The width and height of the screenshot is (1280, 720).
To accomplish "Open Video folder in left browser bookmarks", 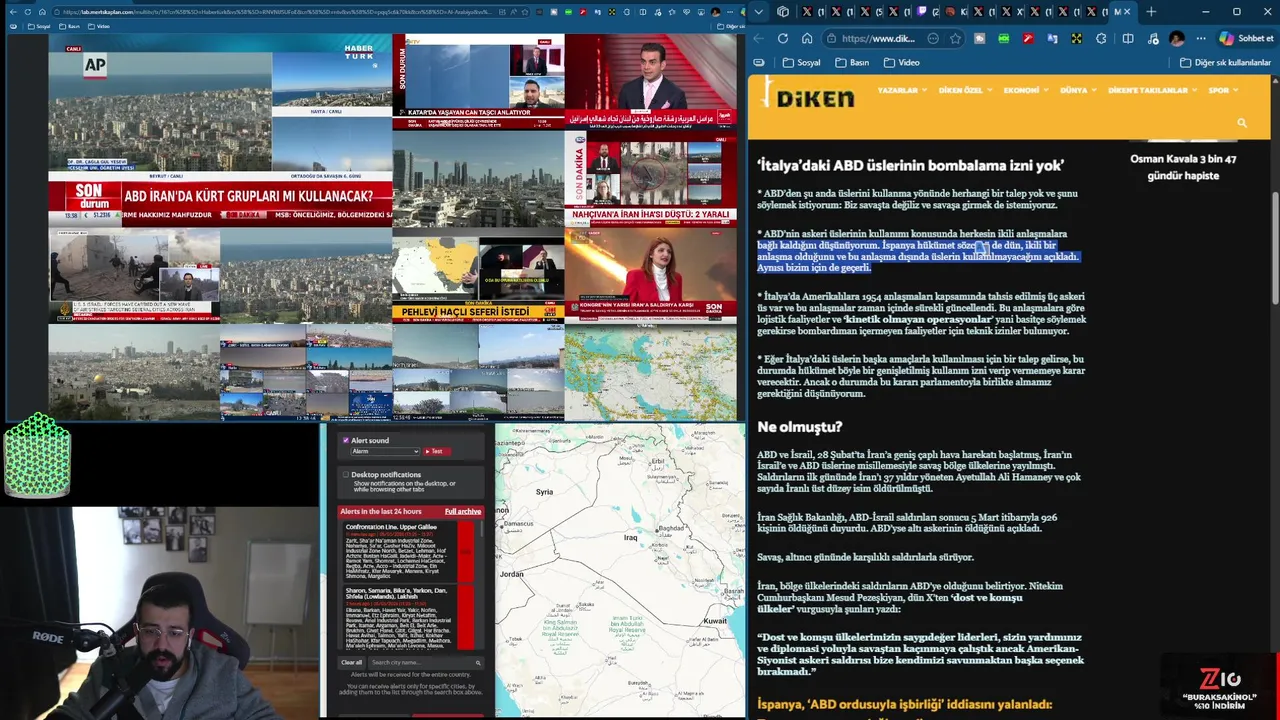I will (x=98, y=26).
